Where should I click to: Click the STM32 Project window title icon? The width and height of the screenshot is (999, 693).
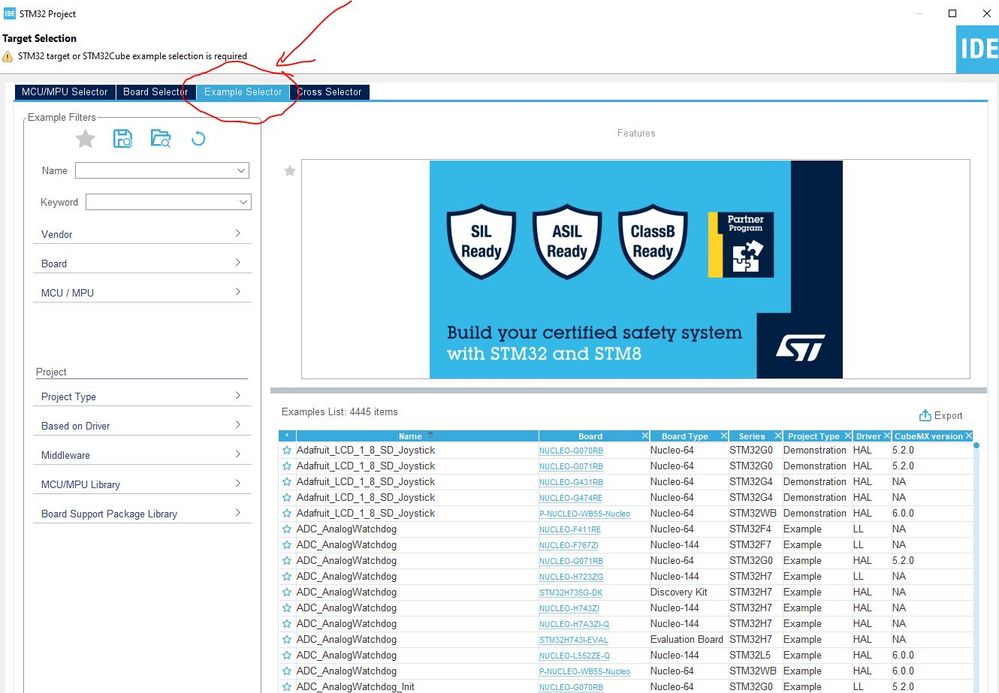tap(10, 13)
